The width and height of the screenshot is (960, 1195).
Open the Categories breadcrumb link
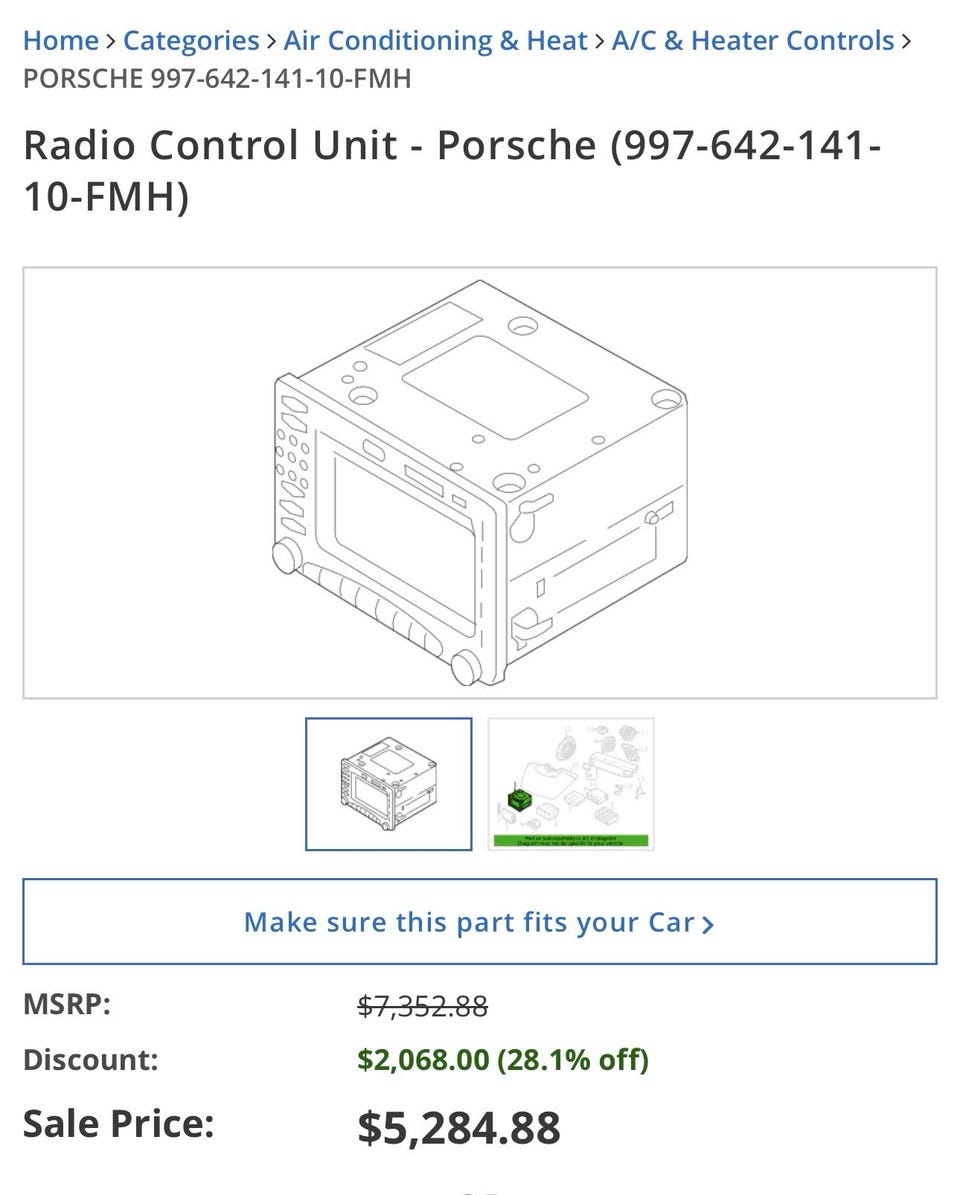[x=191, y=40]
